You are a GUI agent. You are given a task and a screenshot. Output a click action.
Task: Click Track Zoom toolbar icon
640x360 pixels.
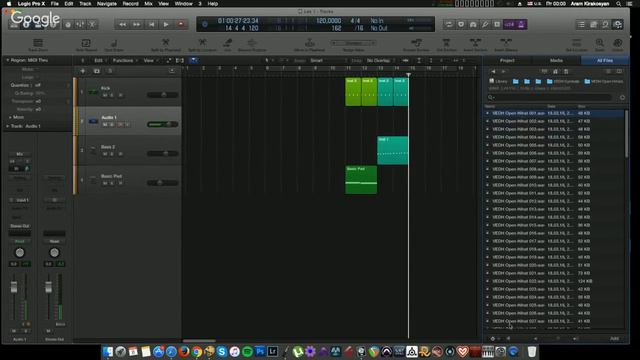tap(38, 44)
